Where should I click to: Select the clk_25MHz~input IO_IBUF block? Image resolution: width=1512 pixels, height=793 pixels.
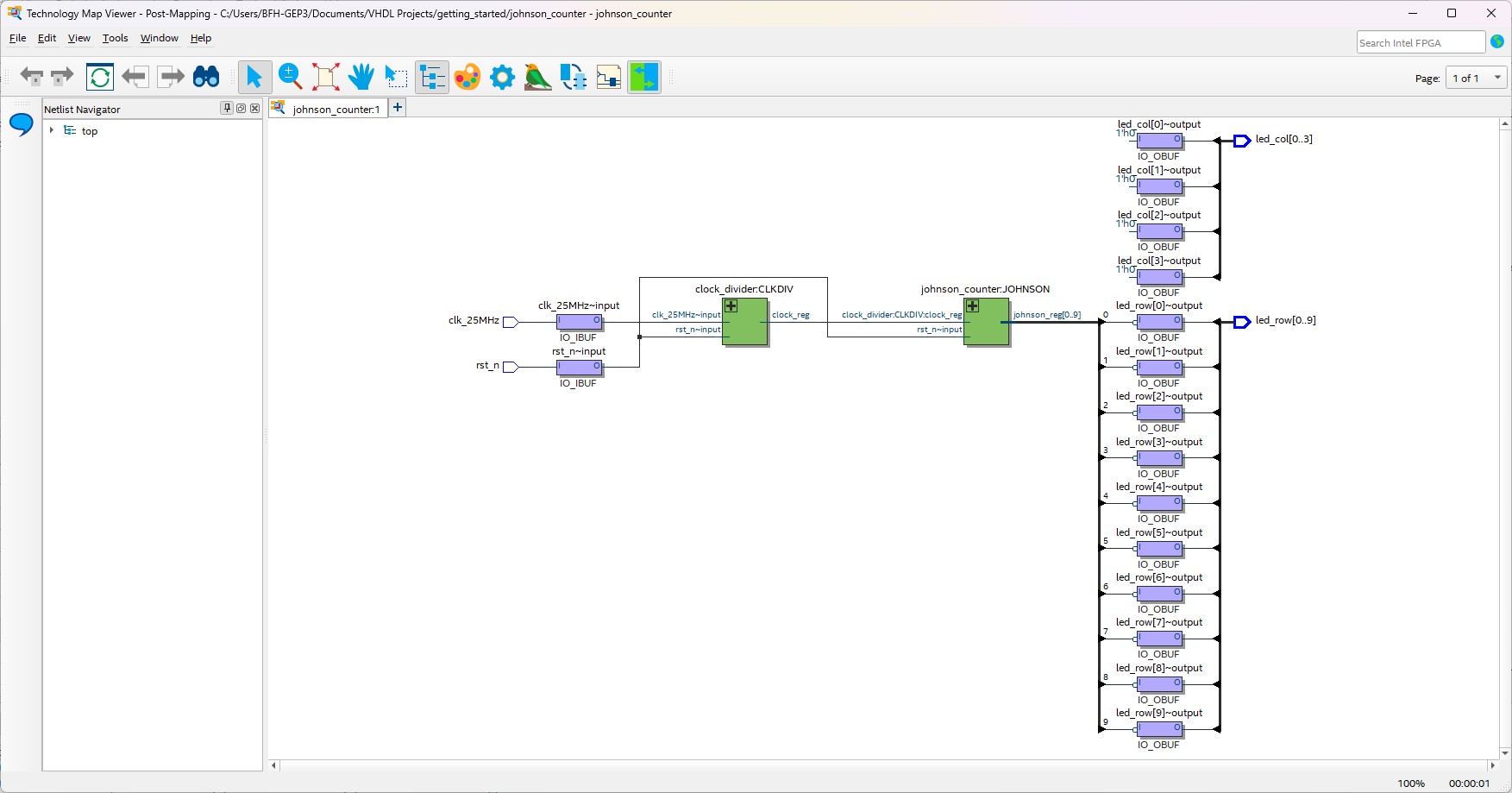click(580, 322)
